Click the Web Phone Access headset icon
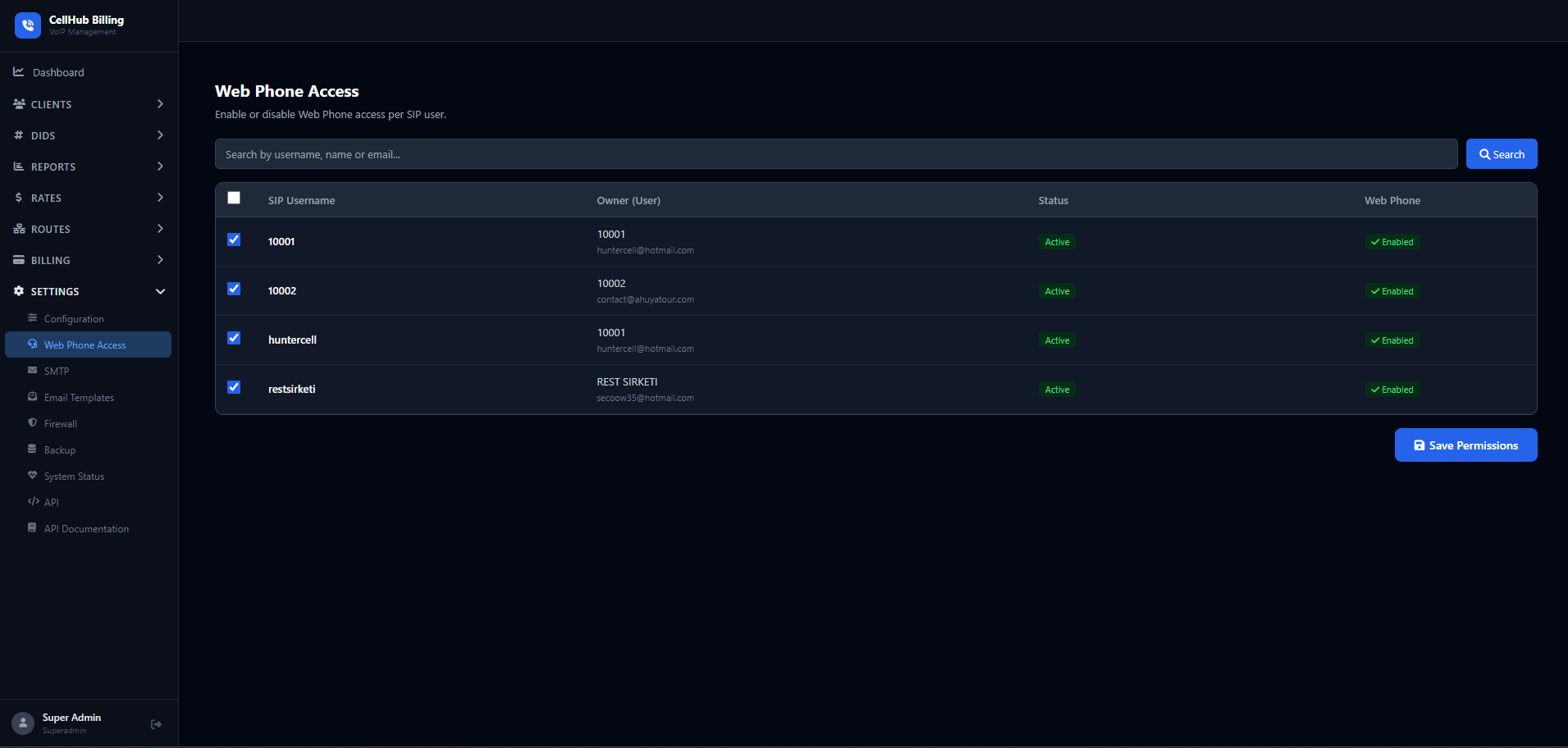The height and width of the screenshot is (748, 1568). [33, 344]
